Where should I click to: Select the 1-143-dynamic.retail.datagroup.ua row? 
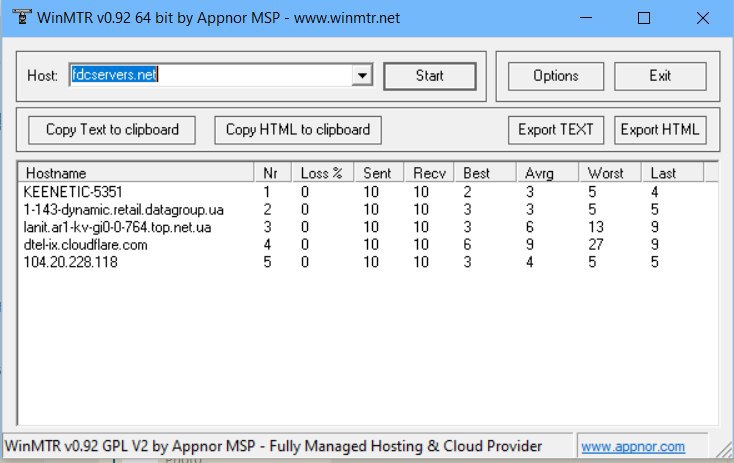point(367,209)
